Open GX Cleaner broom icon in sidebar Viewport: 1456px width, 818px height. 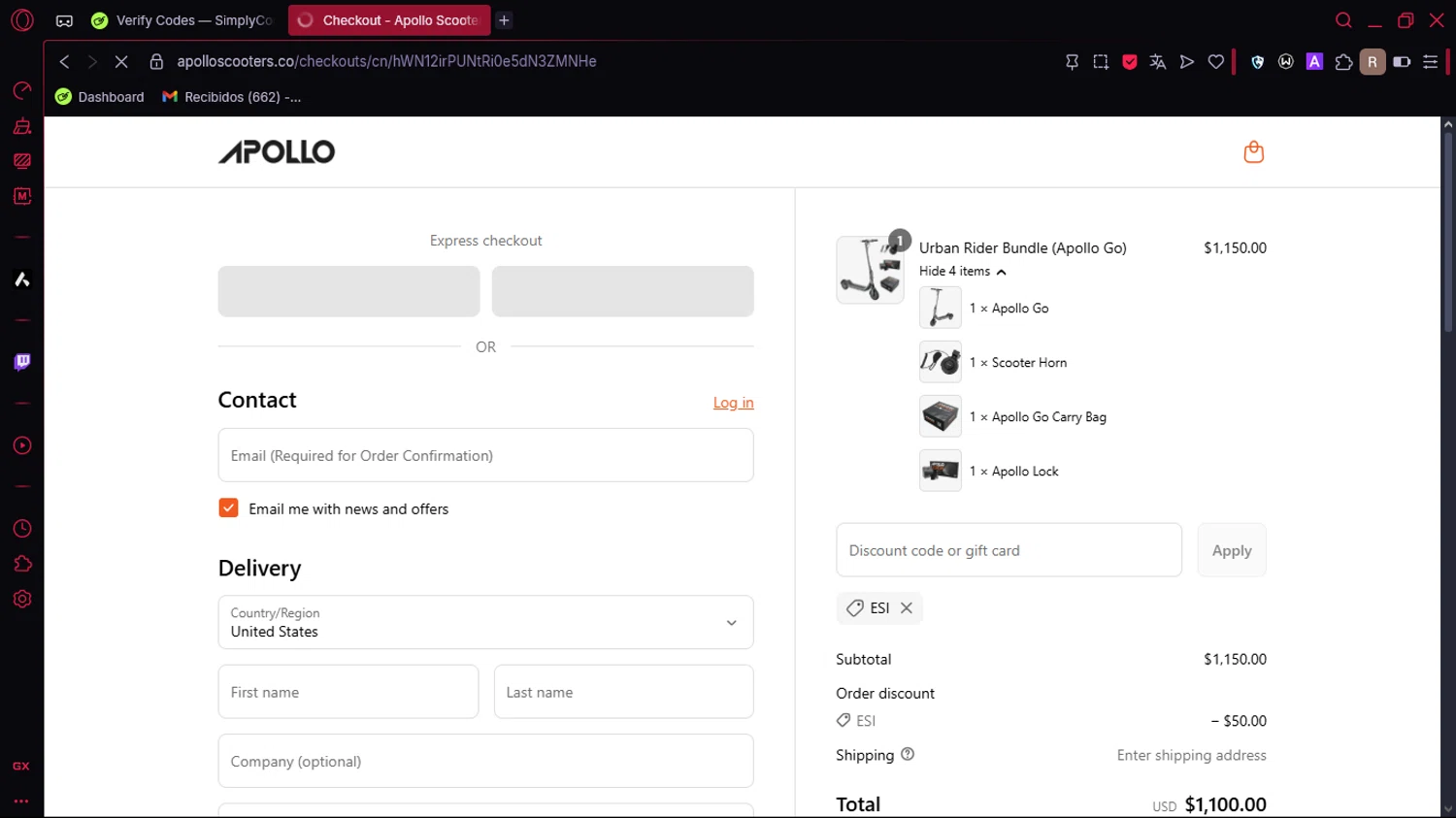[x=21, y=126]
